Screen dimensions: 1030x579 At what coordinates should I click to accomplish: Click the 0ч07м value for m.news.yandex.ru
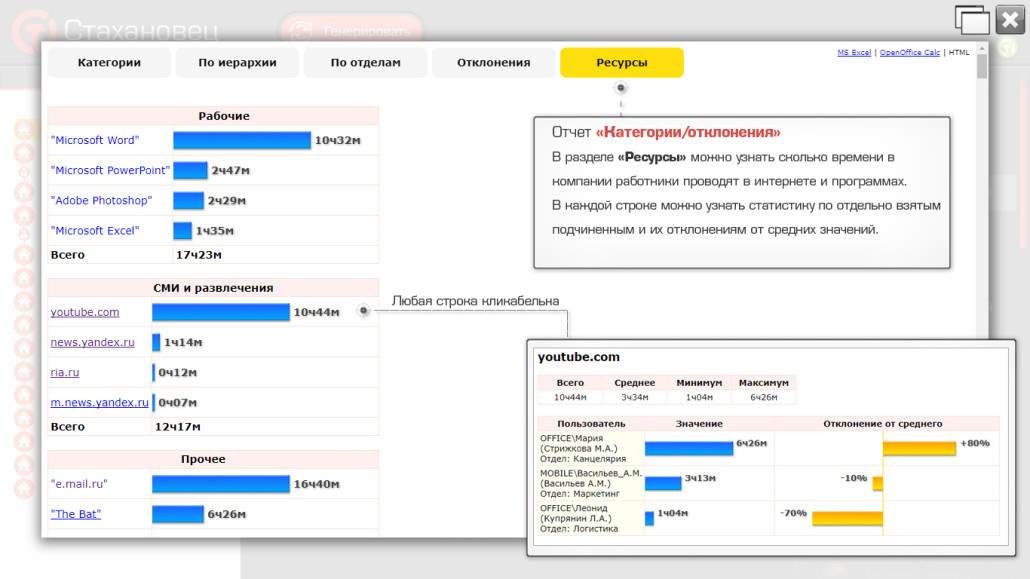(x=177, y=403)
